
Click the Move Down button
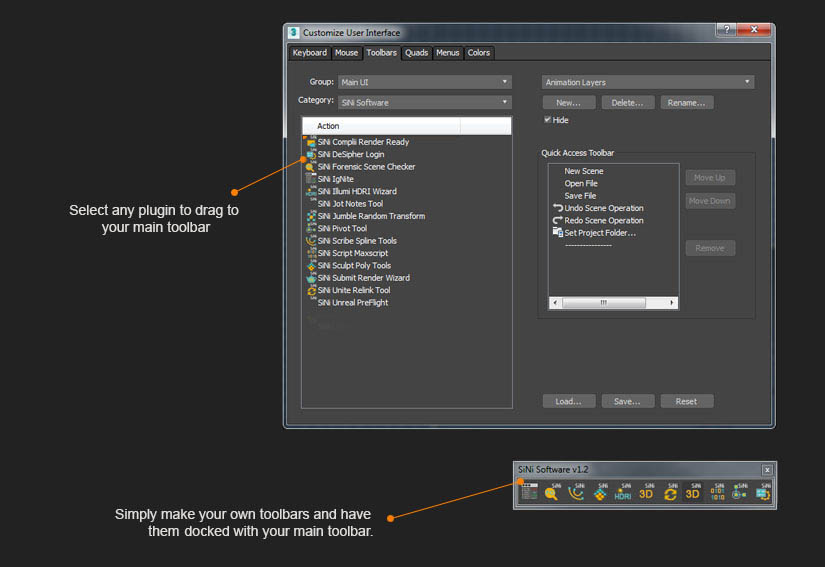click(710, 201)
